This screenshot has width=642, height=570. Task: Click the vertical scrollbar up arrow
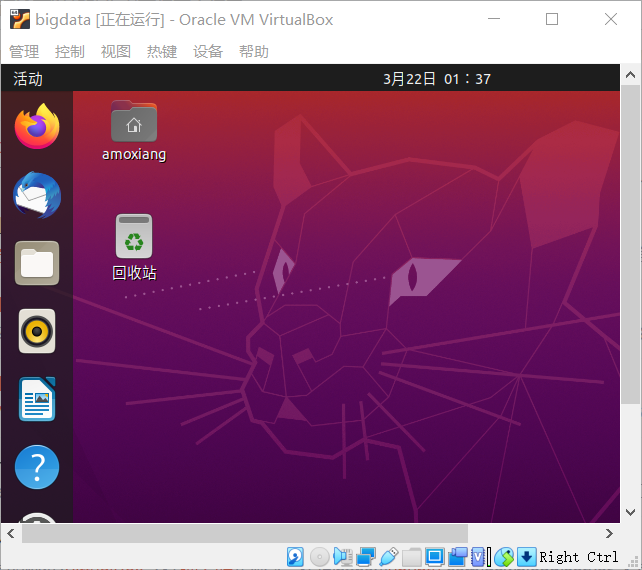pos(631,75)
